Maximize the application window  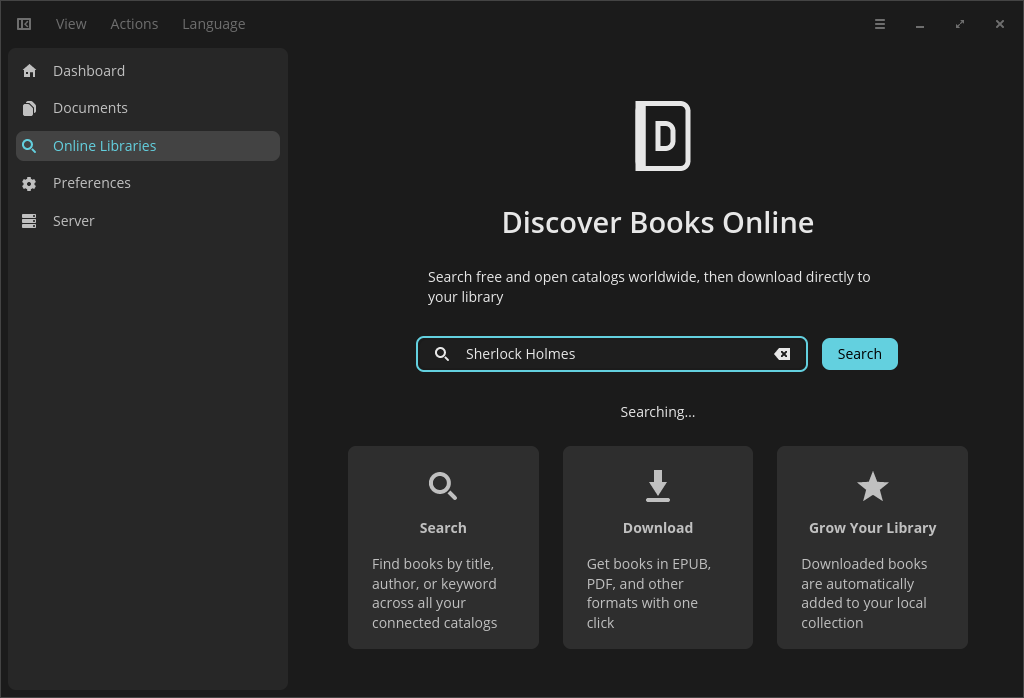959,24
